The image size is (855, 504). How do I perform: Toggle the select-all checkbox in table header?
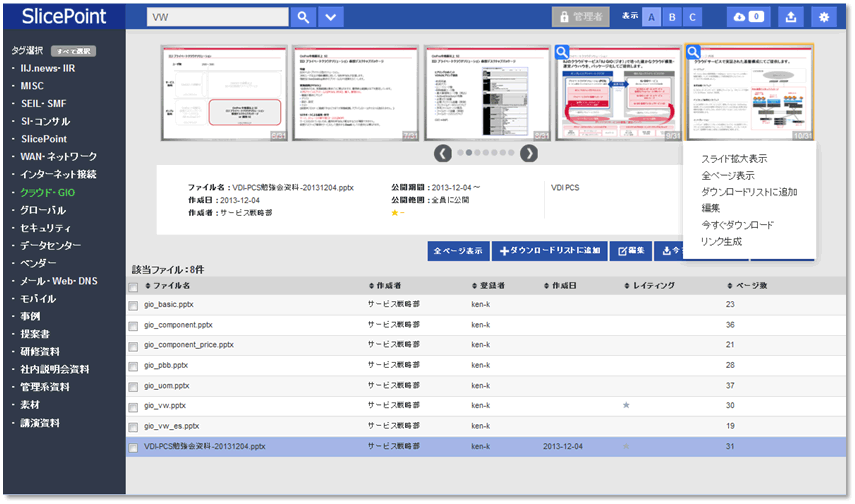134,287
